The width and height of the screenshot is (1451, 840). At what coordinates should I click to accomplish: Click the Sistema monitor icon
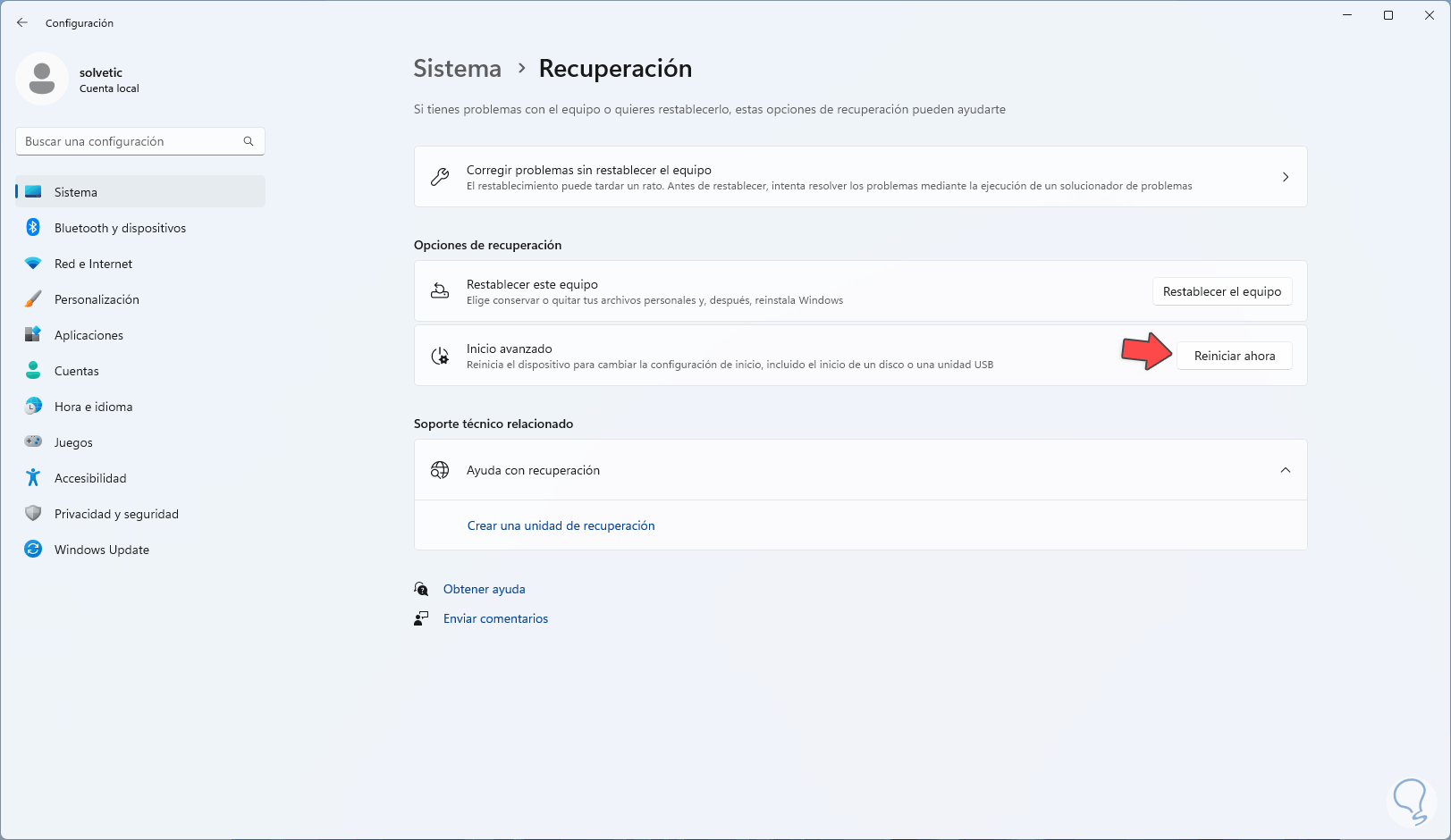[33, 192]
